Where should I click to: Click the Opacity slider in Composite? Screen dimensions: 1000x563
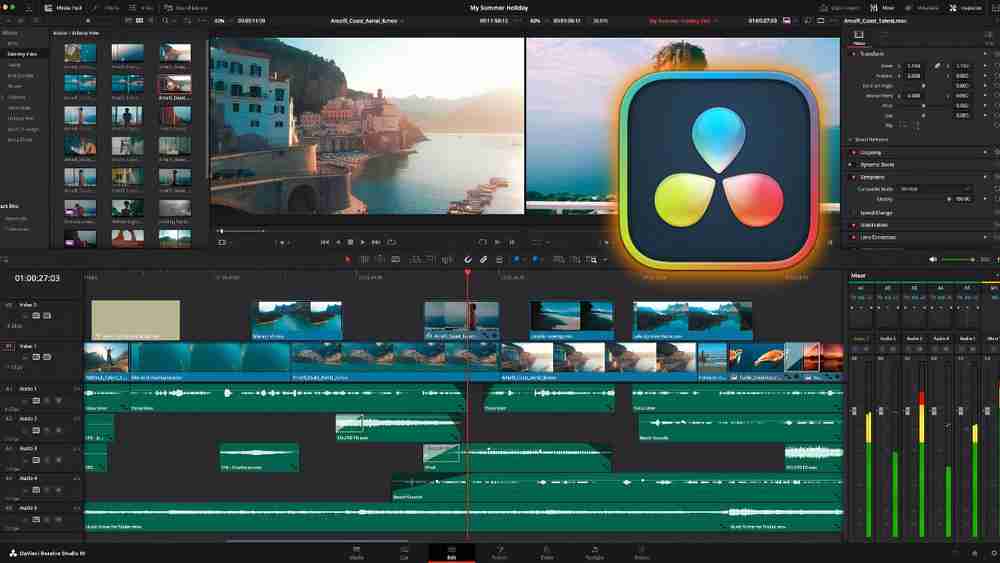click(x=925, y=199)
